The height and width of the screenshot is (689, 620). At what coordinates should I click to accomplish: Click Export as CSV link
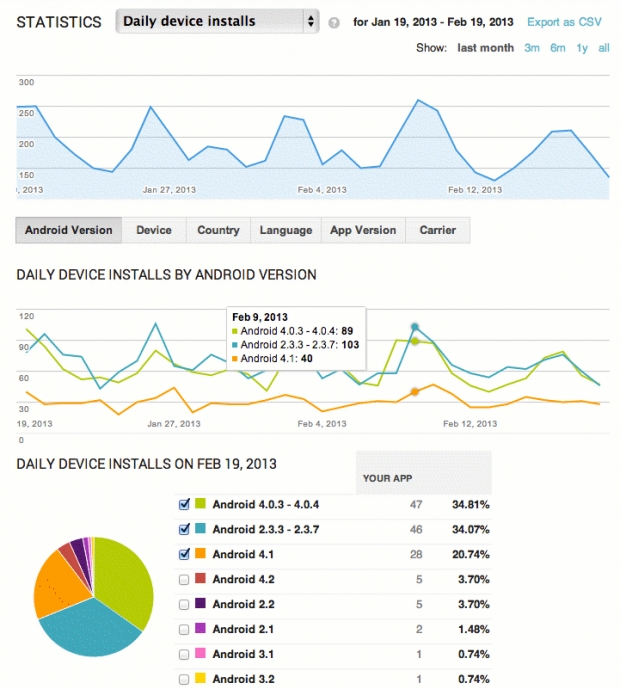point(564,21)
